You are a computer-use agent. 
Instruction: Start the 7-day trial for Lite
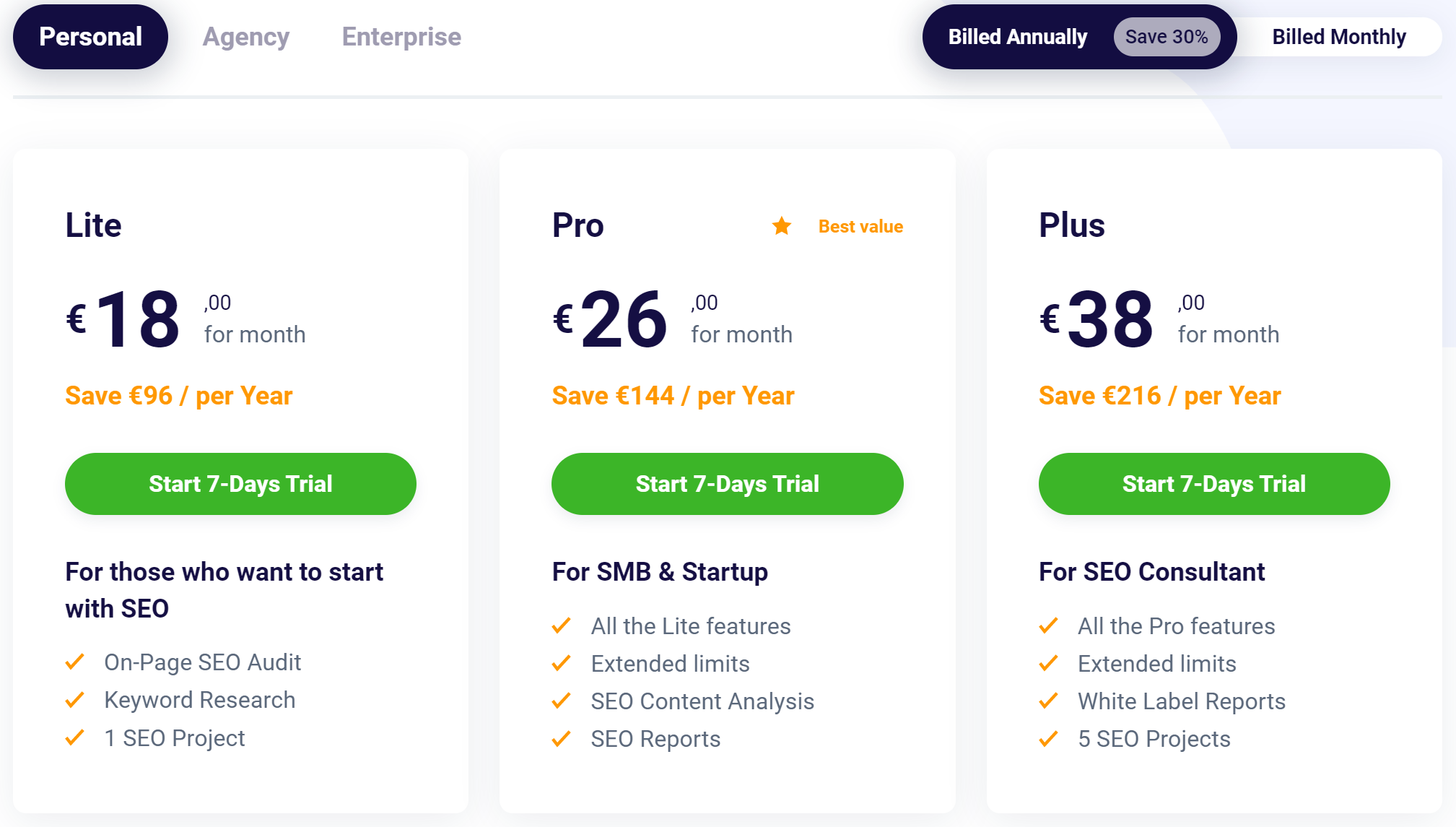(x=240, y=484)
